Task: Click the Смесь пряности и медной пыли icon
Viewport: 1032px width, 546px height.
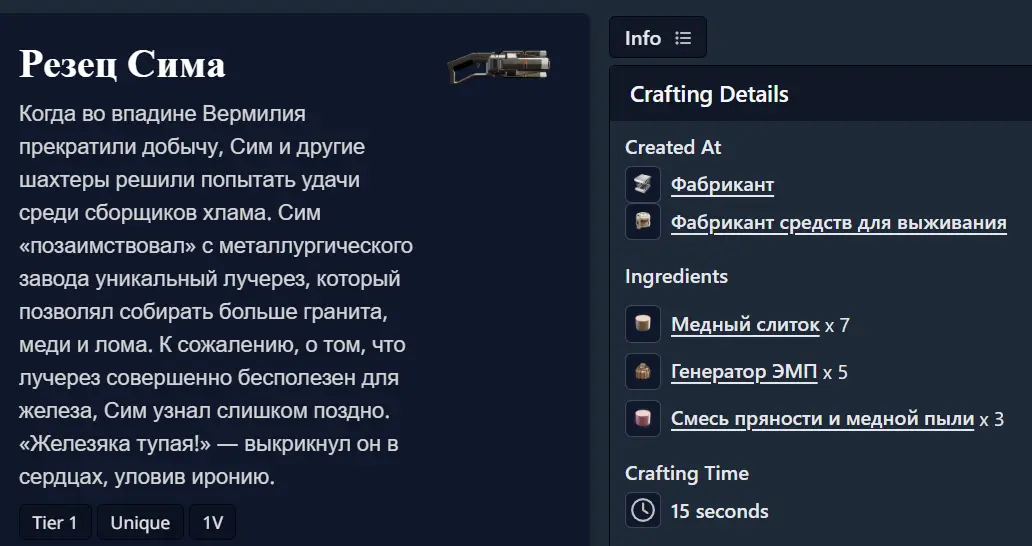Action: pos(643,418)
